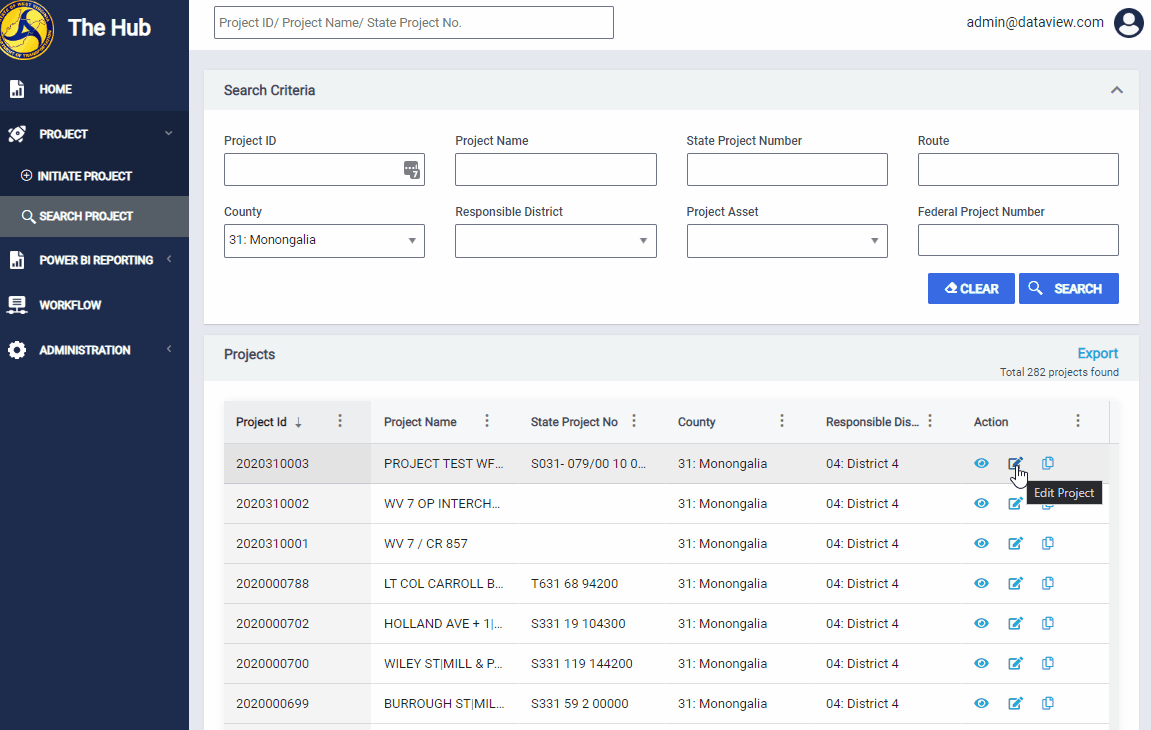Edit project 2020000788 pencil icon
The width and height of the screenshot is (1151, 730).
pos(1015,584)
